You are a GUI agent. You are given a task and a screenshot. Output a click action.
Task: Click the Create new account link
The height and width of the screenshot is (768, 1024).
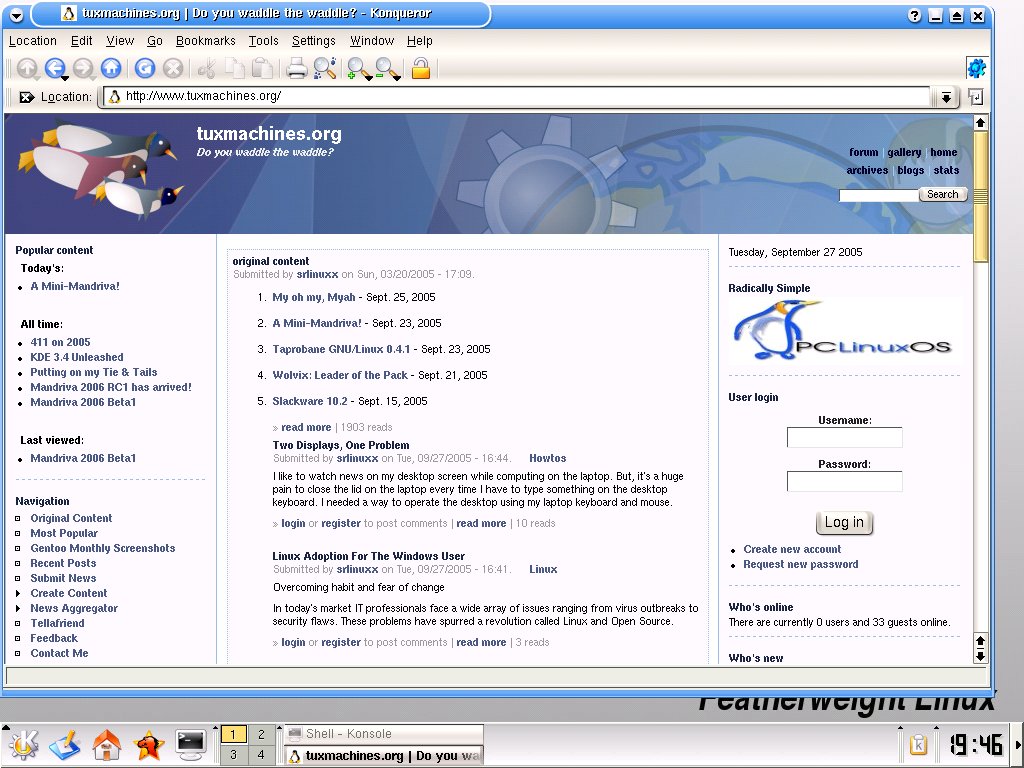[792, 549]
